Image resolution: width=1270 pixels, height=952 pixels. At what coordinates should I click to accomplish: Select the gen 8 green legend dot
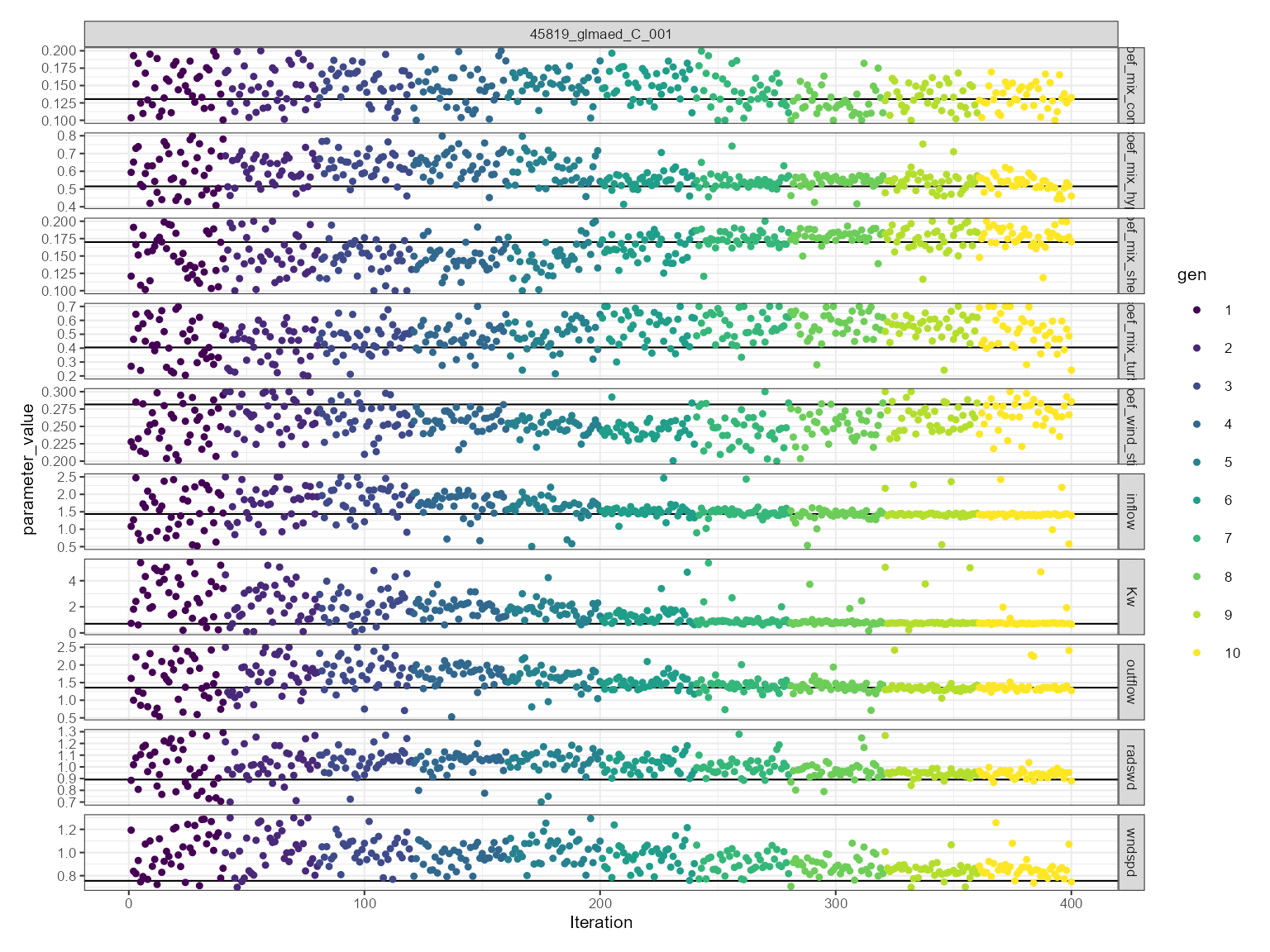[x=1196, y=577]
